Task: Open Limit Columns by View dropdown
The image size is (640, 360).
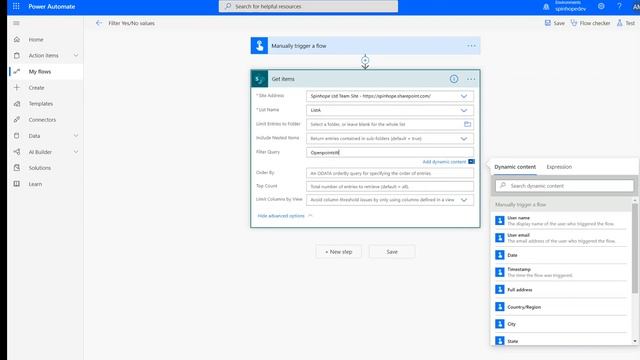Action: [464, 200]
